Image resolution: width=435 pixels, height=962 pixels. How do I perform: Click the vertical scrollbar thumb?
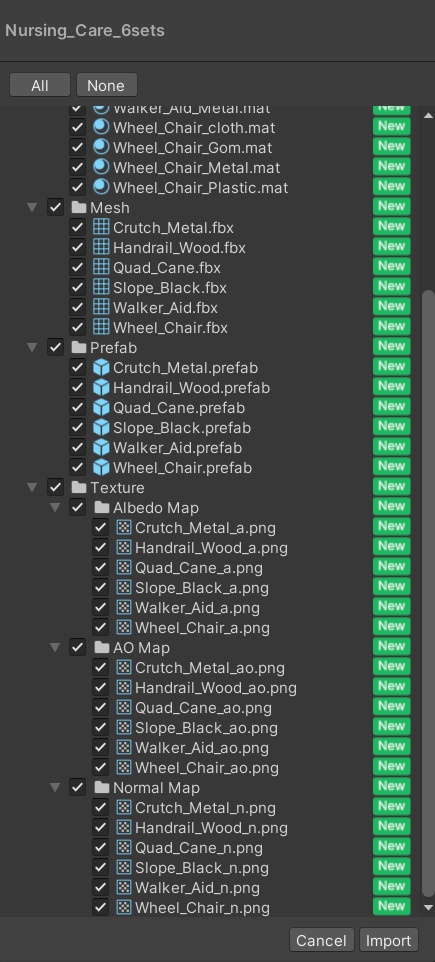tap(428, 593)
